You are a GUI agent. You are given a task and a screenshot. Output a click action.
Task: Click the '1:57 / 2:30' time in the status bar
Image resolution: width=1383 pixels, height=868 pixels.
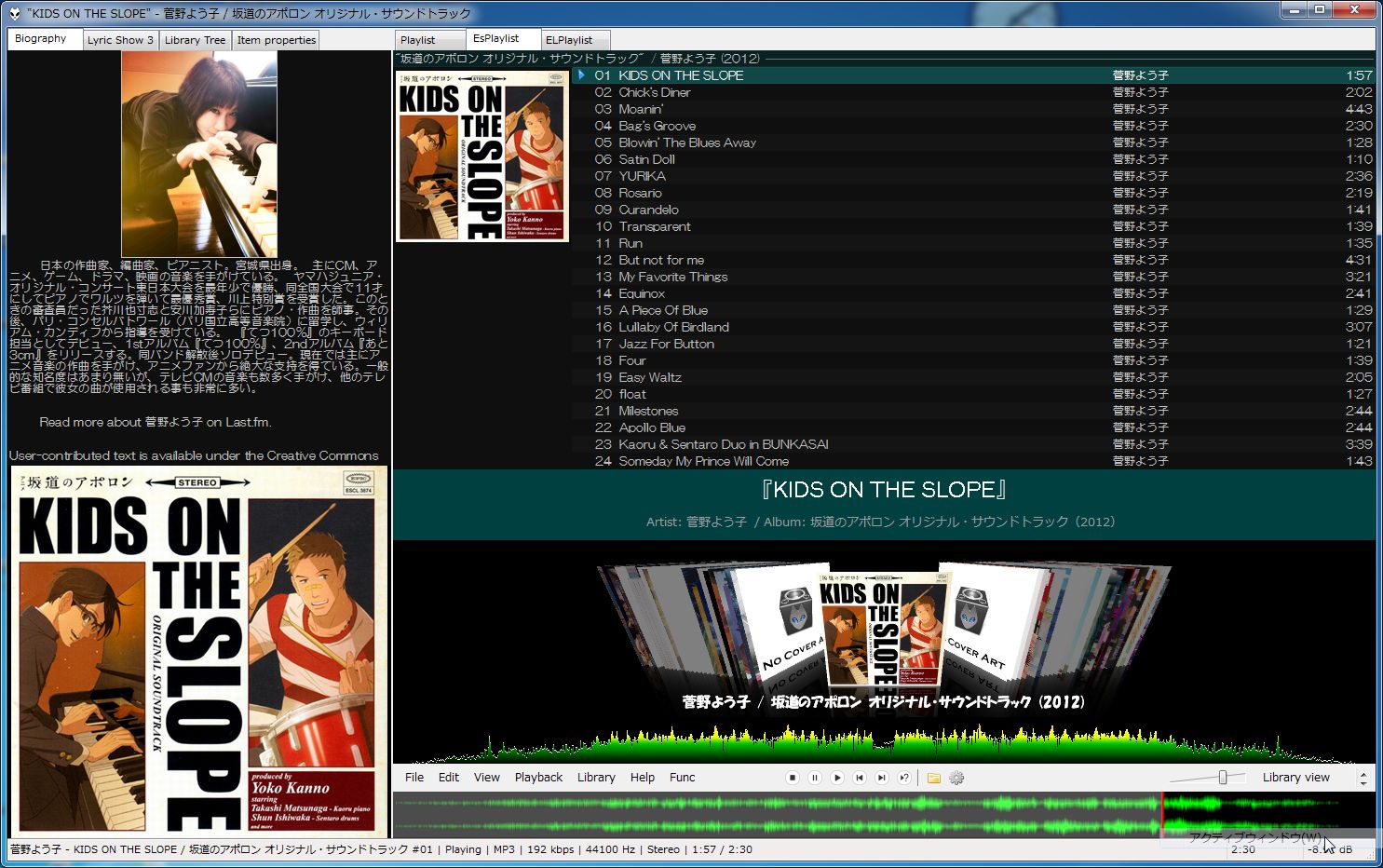pos(720,849)
